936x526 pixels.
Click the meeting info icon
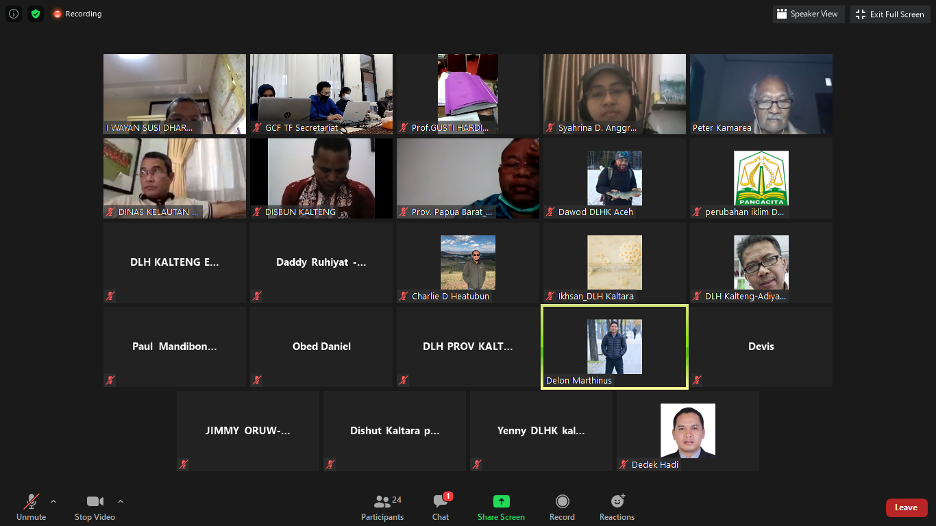point(14,14)
